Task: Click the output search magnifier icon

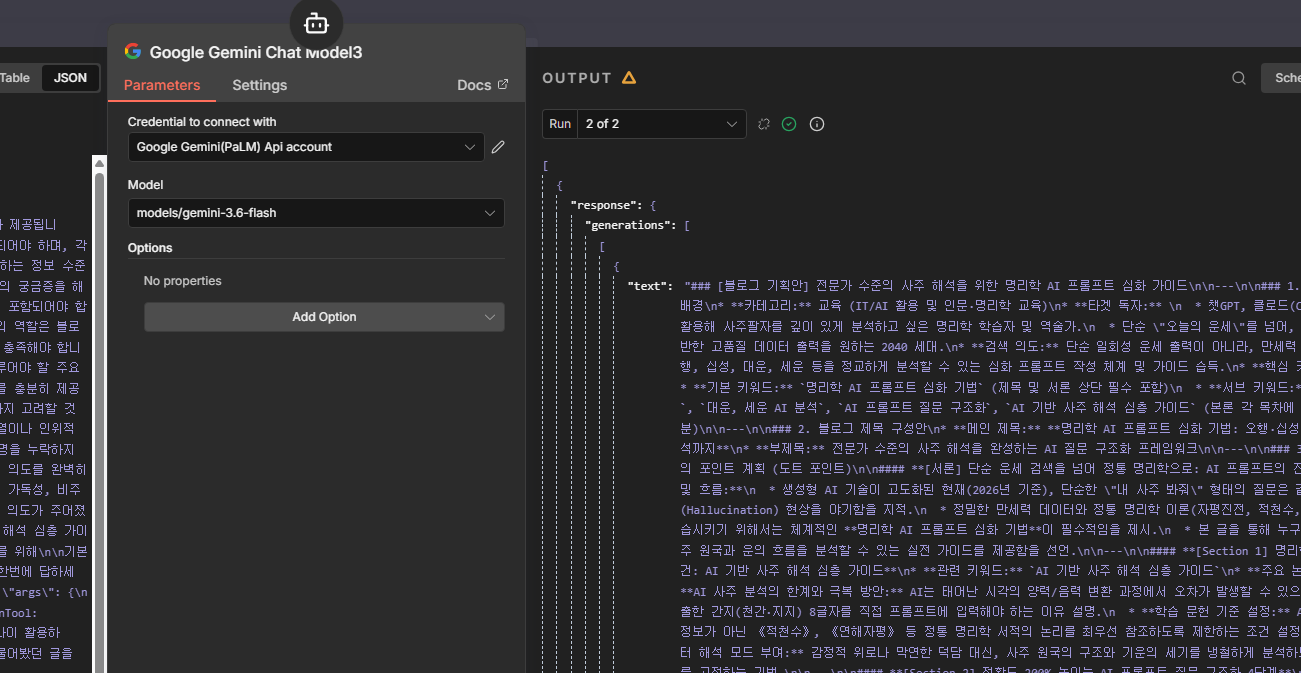Action: pyautogui.click(x=1239, y=78)
